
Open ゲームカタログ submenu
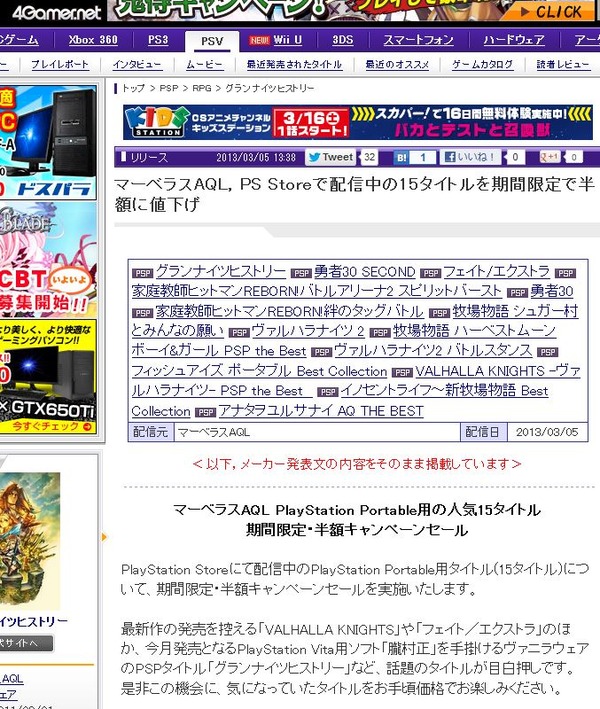pyautogui.click(x=482, y=64)
